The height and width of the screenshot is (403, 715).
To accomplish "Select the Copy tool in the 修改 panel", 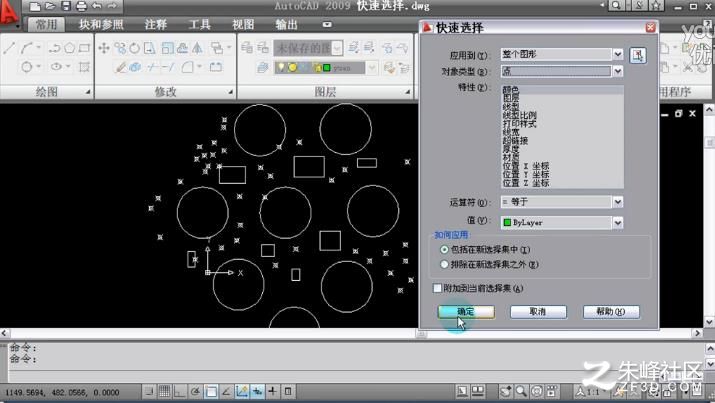I will [x=120, y=48].
